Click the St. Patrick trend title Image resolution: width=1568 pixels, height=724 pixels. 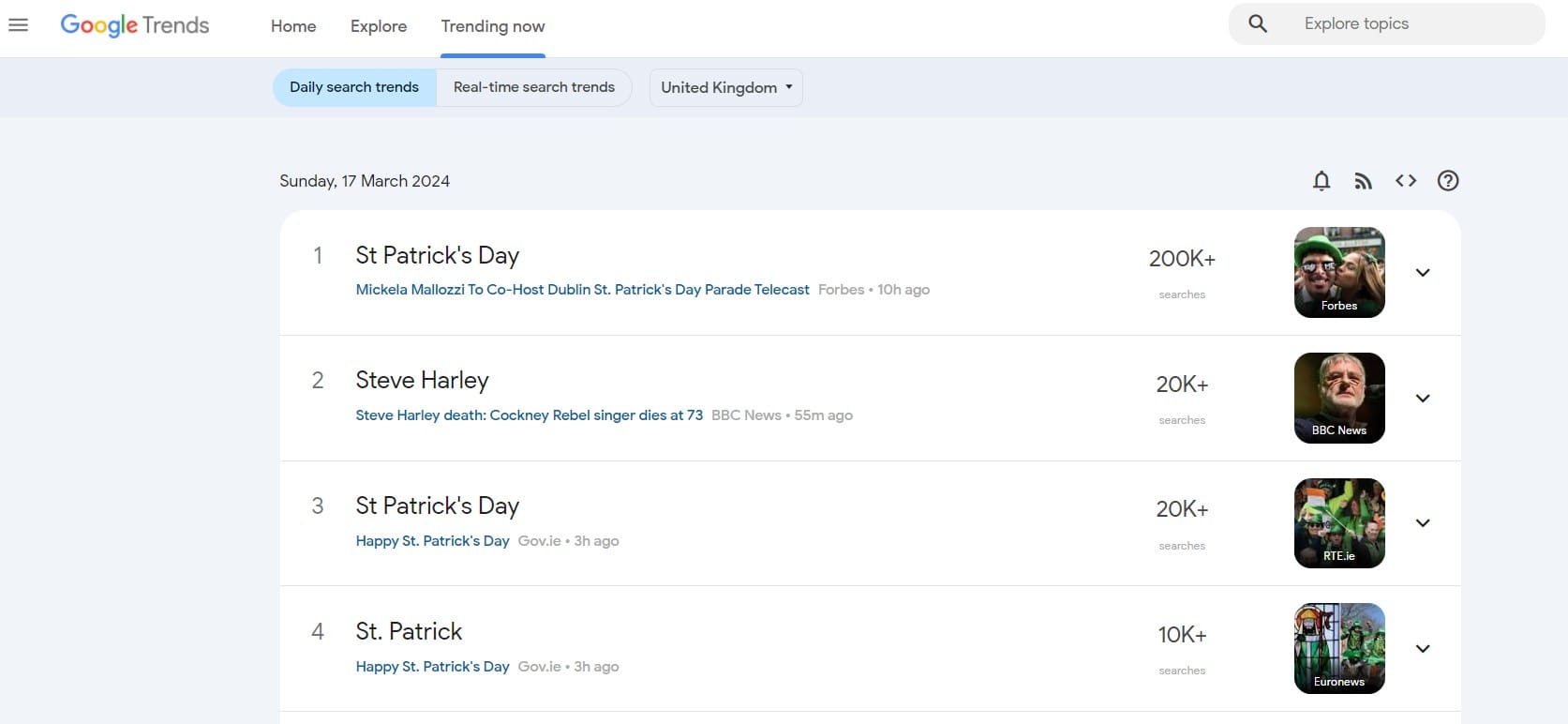pos(409,631)
